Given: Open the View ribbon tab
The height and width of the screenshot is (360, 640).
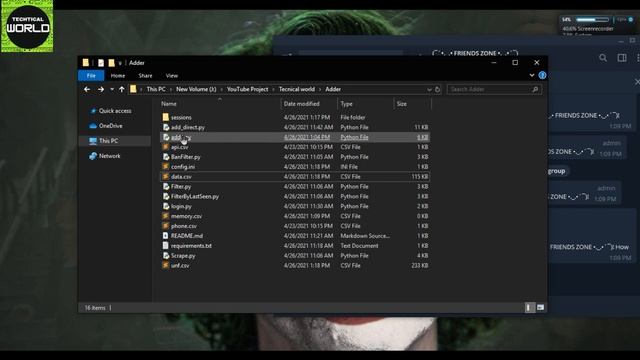Looking at the screenshot, I should 171,76.
